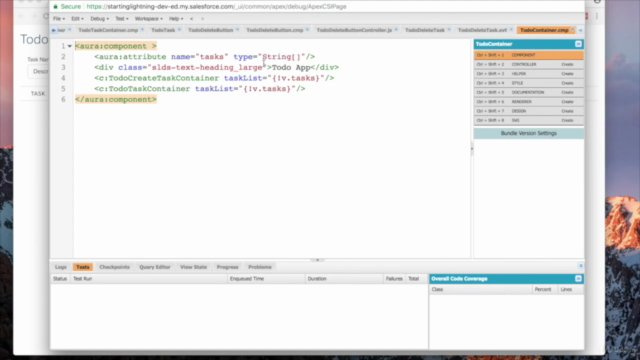Viewport: 640px width, 360px height.
Task: Sort tests by Duration column
Action: [344, 279]
